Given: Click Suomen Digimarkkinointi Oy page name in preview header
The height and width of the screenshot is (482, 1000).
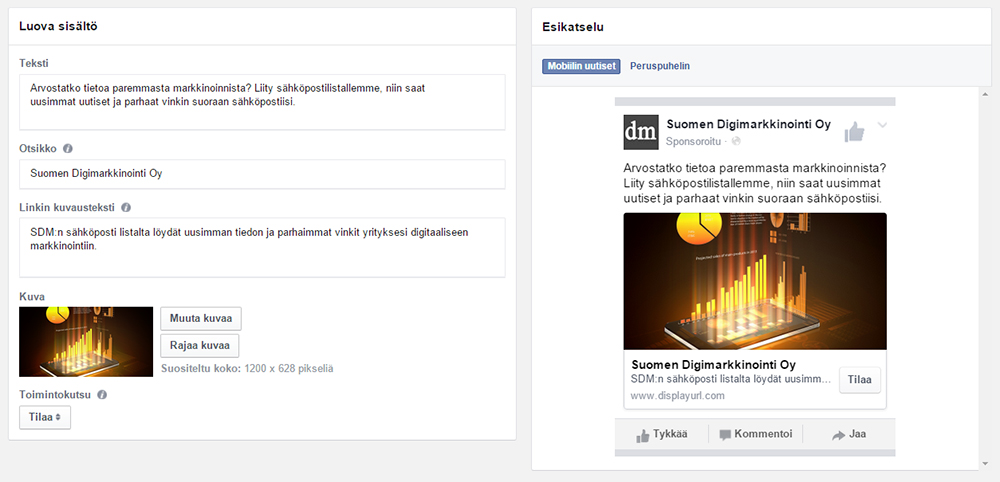Looking at the screenshot, I should point(749,124).
